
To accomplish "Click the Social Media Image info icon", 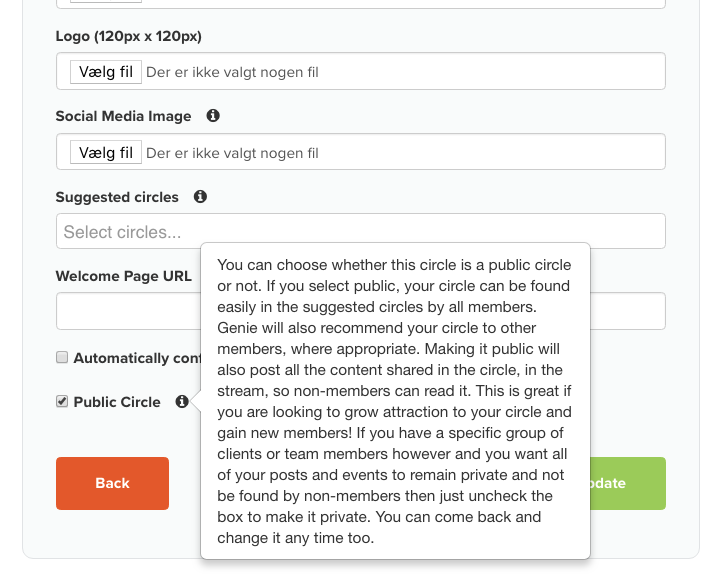I will (x=213, y=115).
